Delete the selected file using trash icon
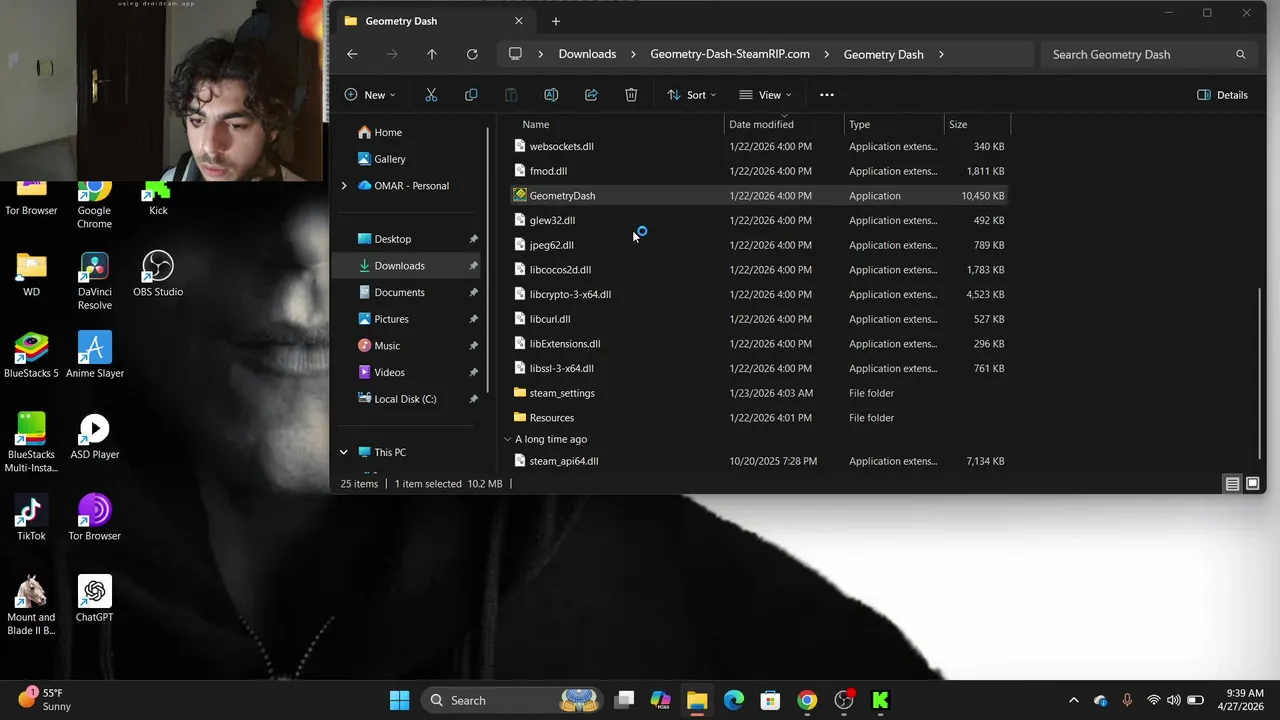This screenshot has width=1280, height=720. (631, 95)
